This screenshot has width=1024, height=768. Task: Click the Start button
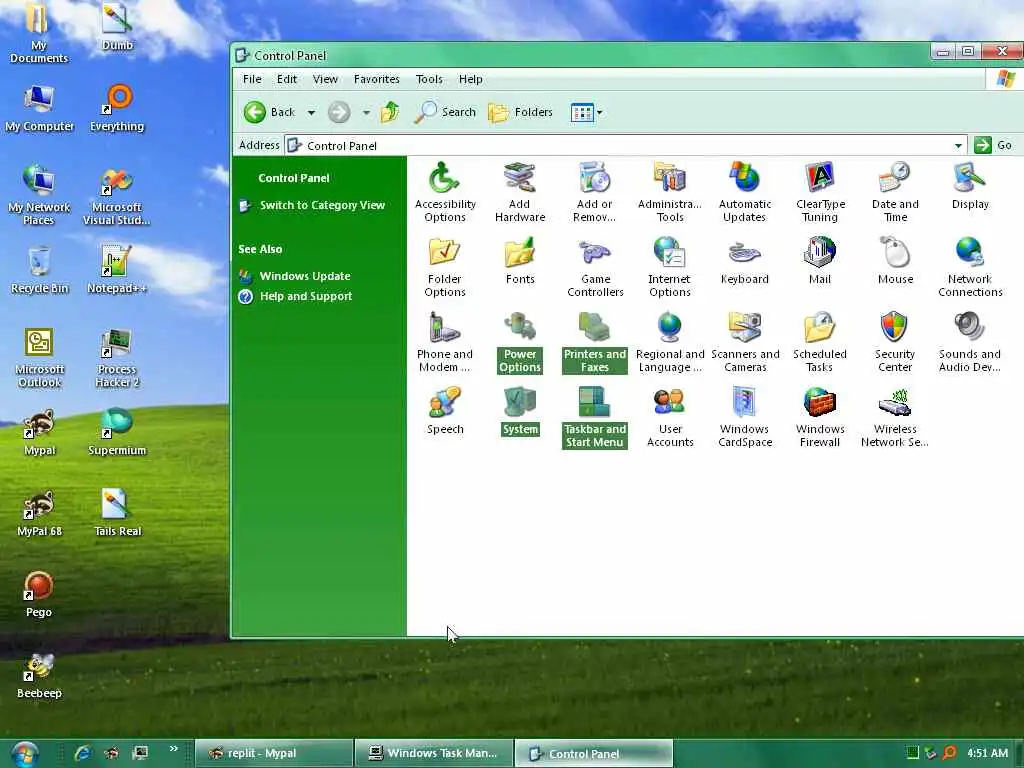click(24, 754)
